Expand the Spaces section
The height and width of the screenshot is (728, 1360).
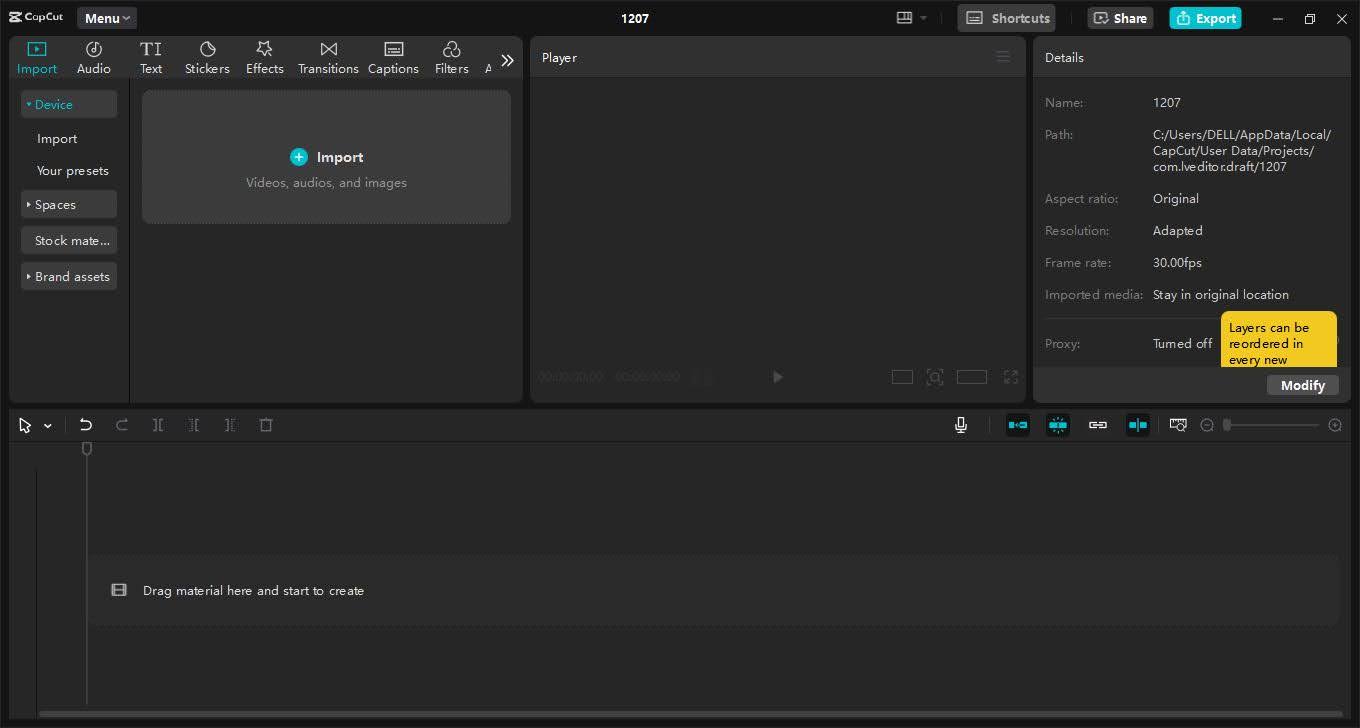click(69, 204)
